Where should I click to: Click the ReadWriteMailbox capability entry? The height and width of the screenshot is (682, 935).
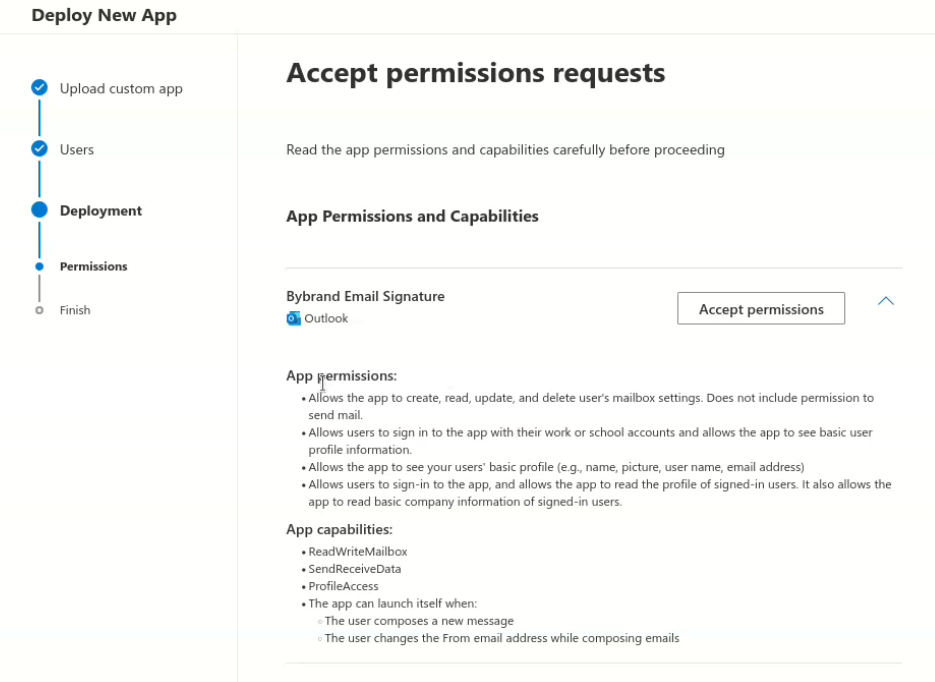point(358,552)
